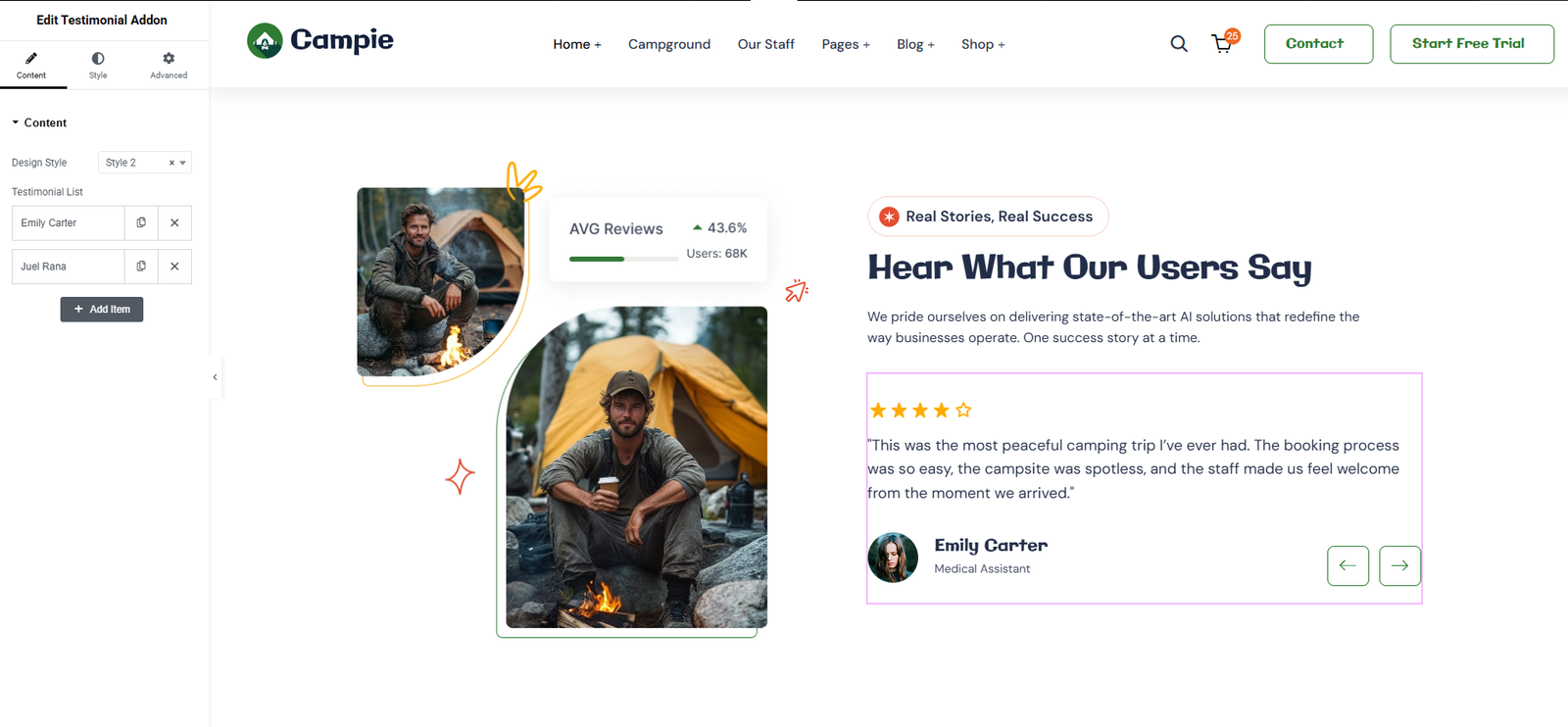
Task: Show the previous testimonial with left arrow
Action: tap(1347, 565)
